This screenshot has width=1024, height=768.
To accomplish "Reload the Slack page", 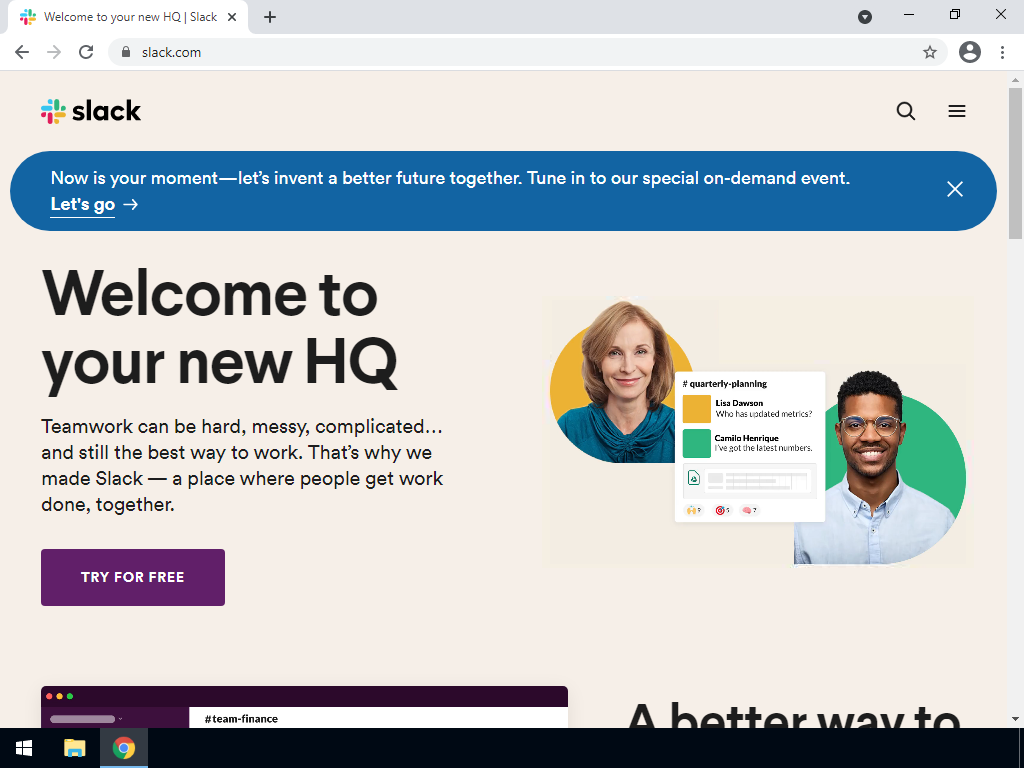I will click(86, 52).
